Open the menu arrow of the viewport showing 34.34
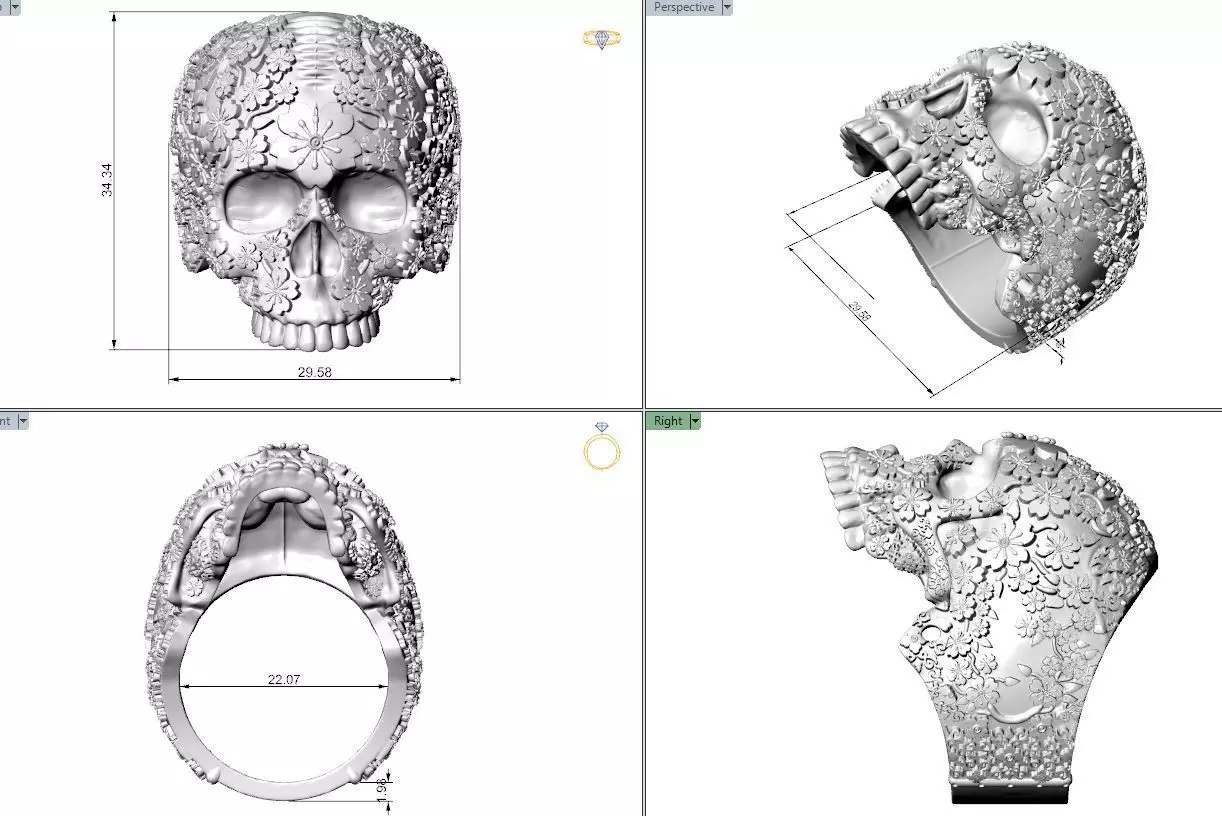 pyautogui.click(x=14, y=7)
